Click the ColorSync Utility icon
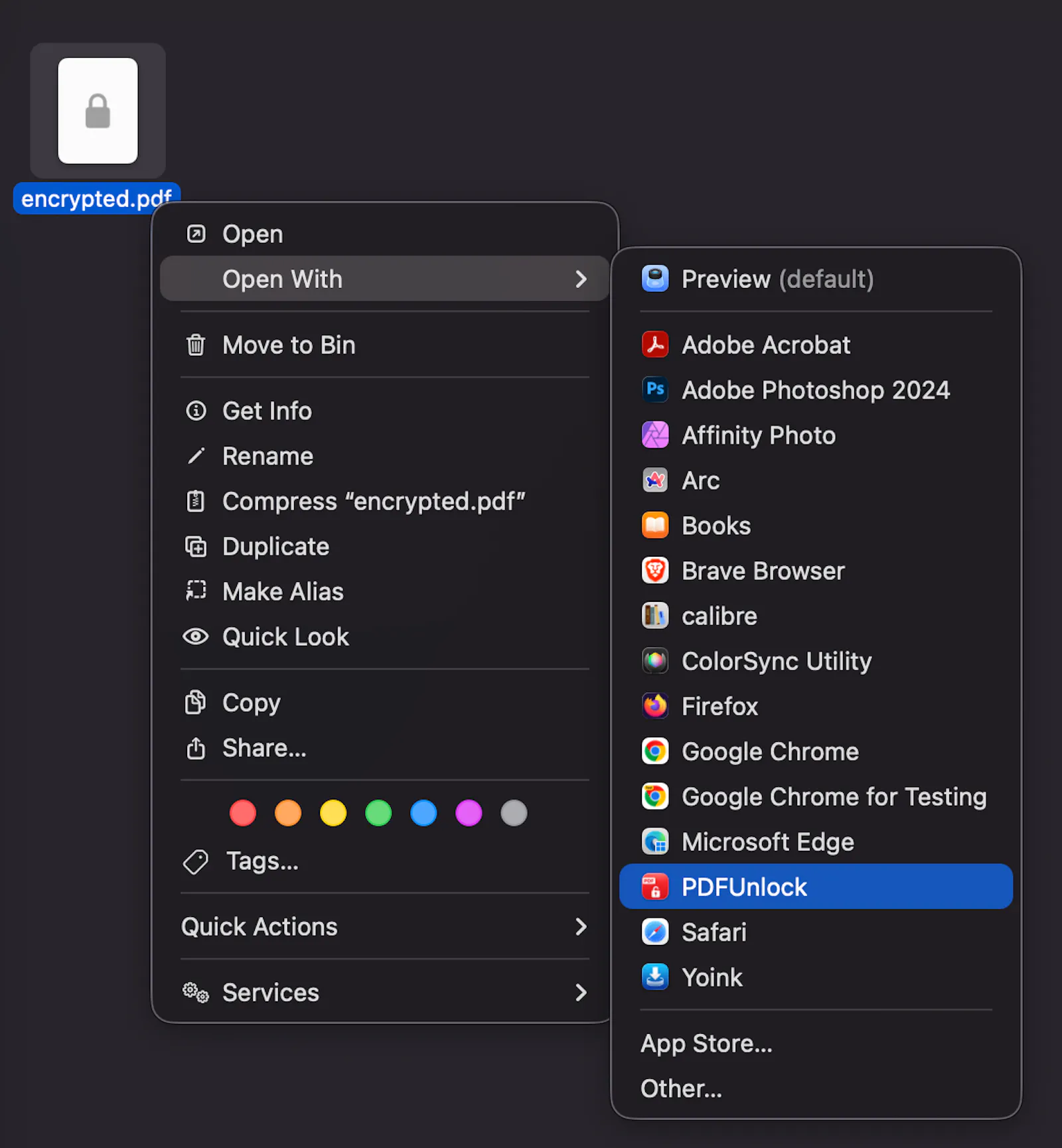This screenshot has height=1148, width=1062. [655, 660]
